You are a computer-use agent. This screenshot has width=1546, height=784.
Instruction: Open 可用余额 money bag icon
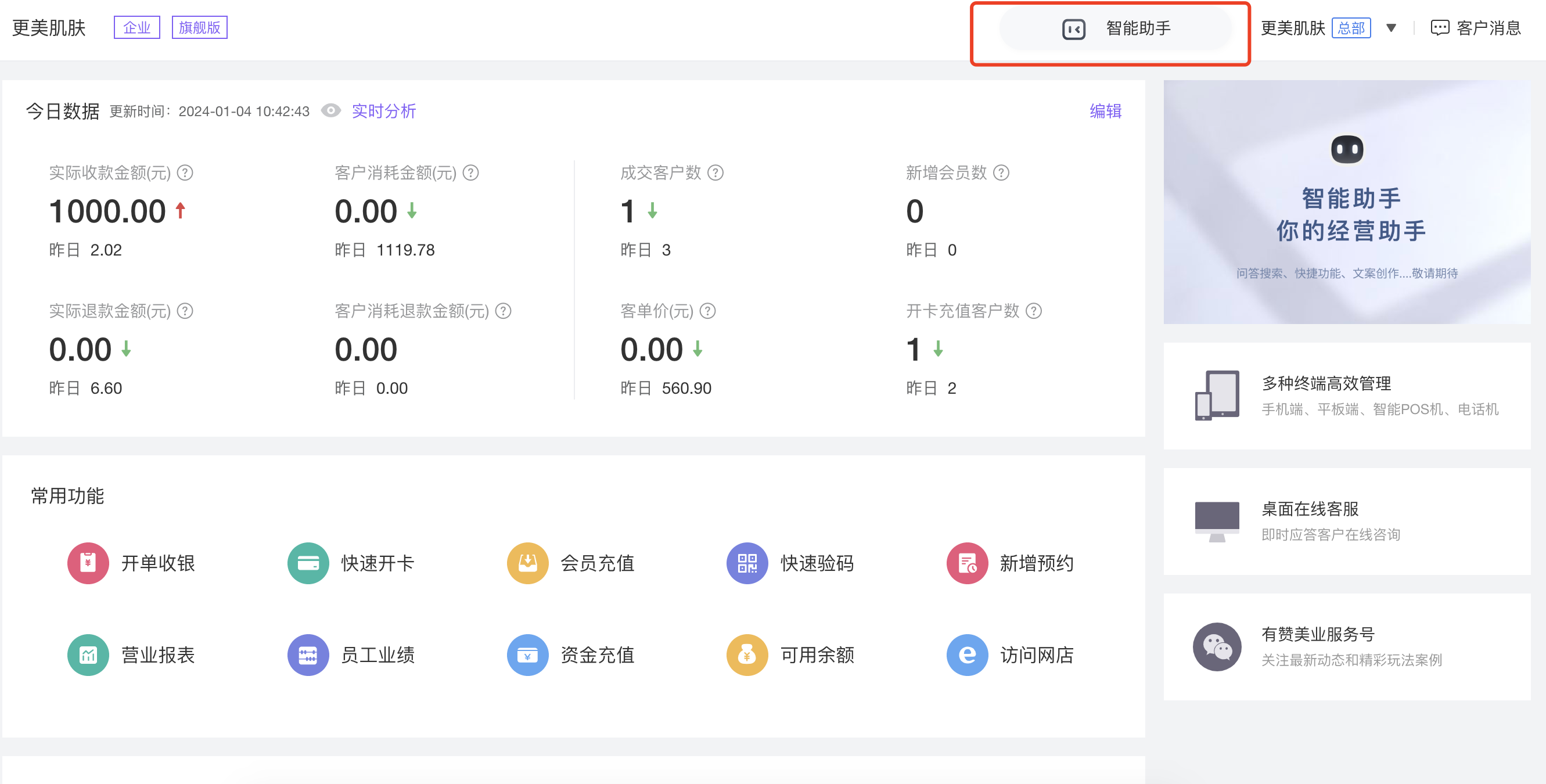[x=747, y=654]
